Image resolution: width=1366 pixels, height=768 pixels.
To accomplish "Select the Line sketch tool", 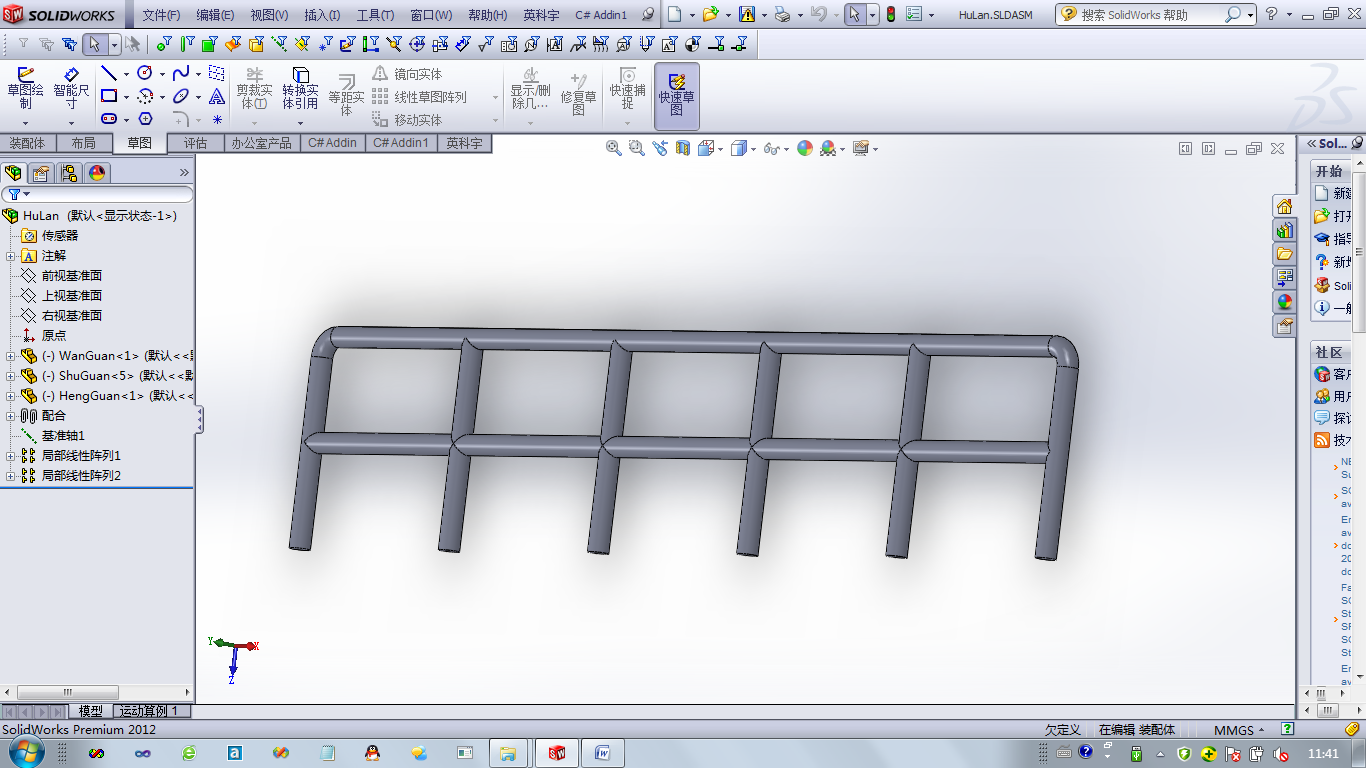I will 108,74.
